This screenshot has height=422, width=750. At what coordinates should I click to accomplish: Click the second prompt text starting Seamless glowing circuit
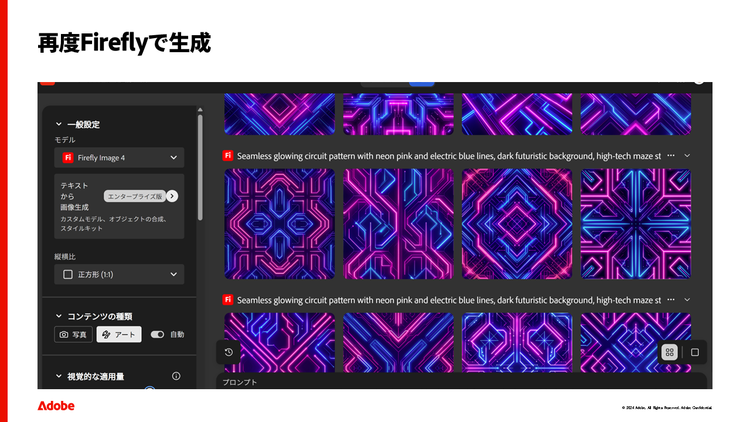point(449,300)
